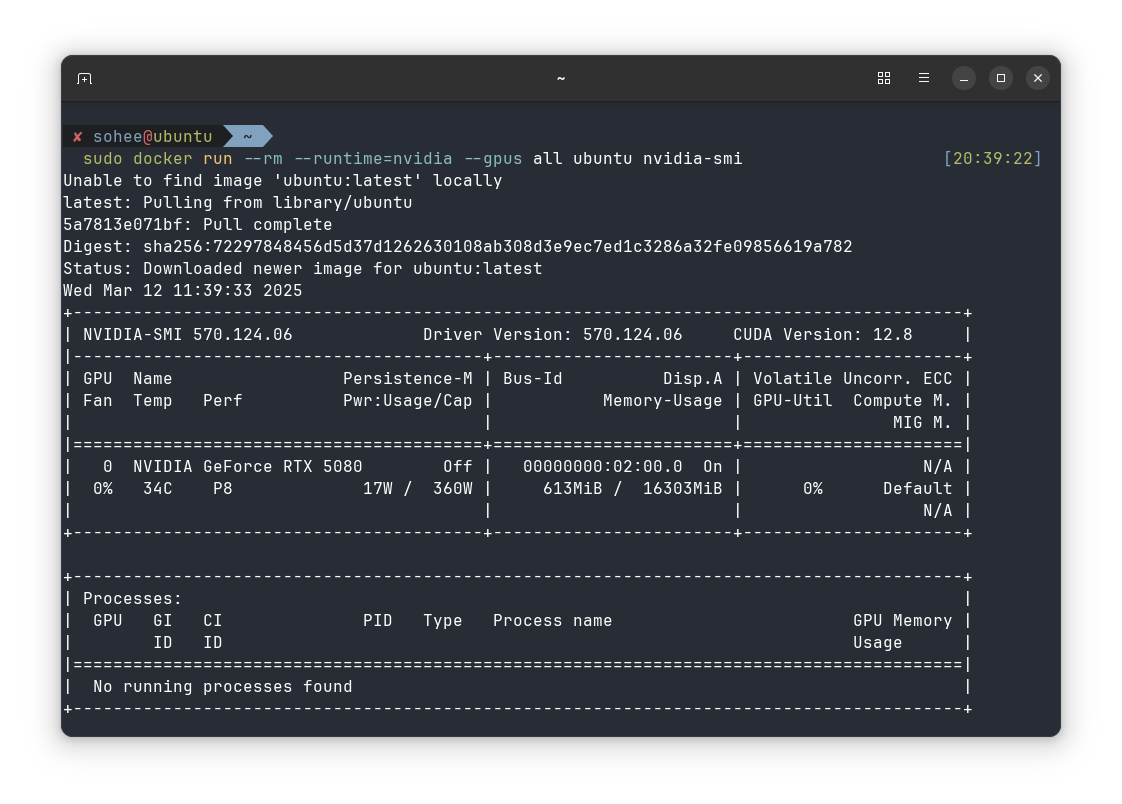Open a new terminal tab
The height and width of the screenshot is (804, 1122).
tap(84, 77)
